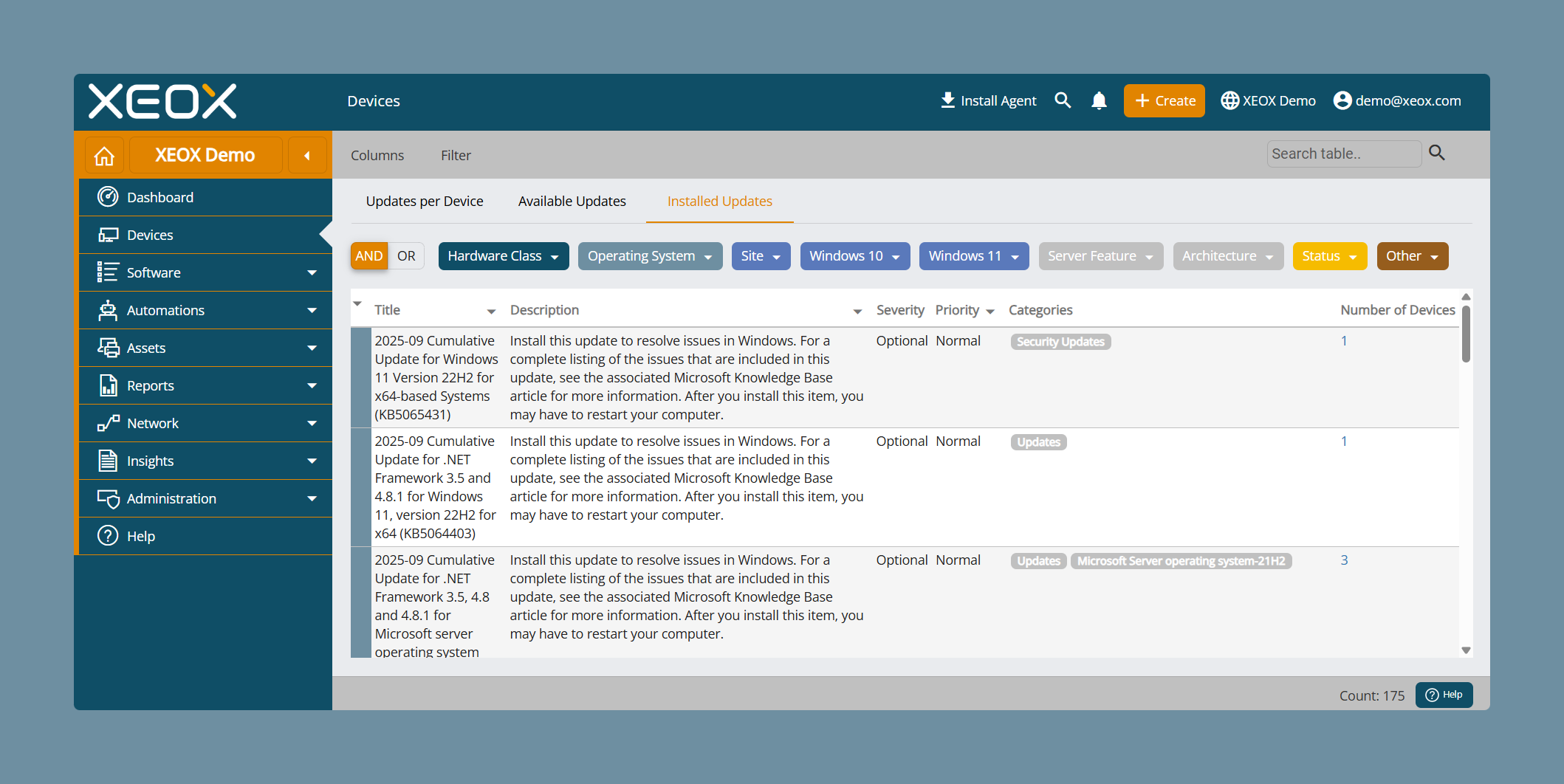1564x784 pixels.
Task: Click the Dashboard gauge icon
Action: [x=108, y=197]
